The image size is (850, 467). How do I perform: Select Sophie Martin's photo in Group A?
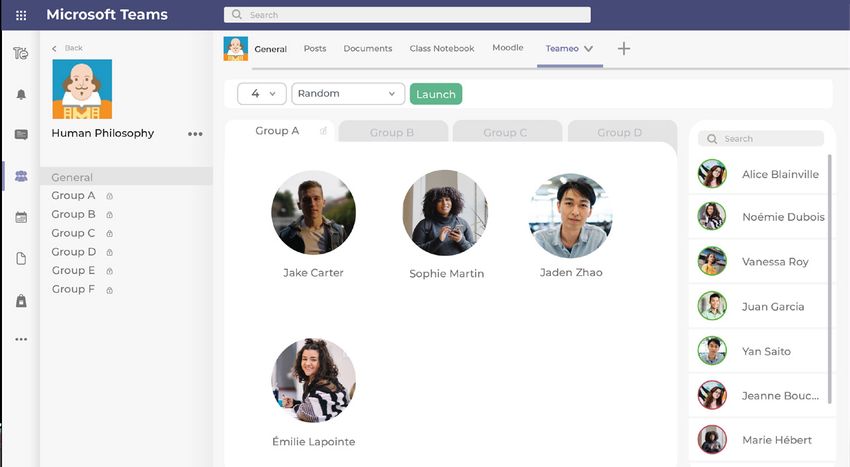445,213
